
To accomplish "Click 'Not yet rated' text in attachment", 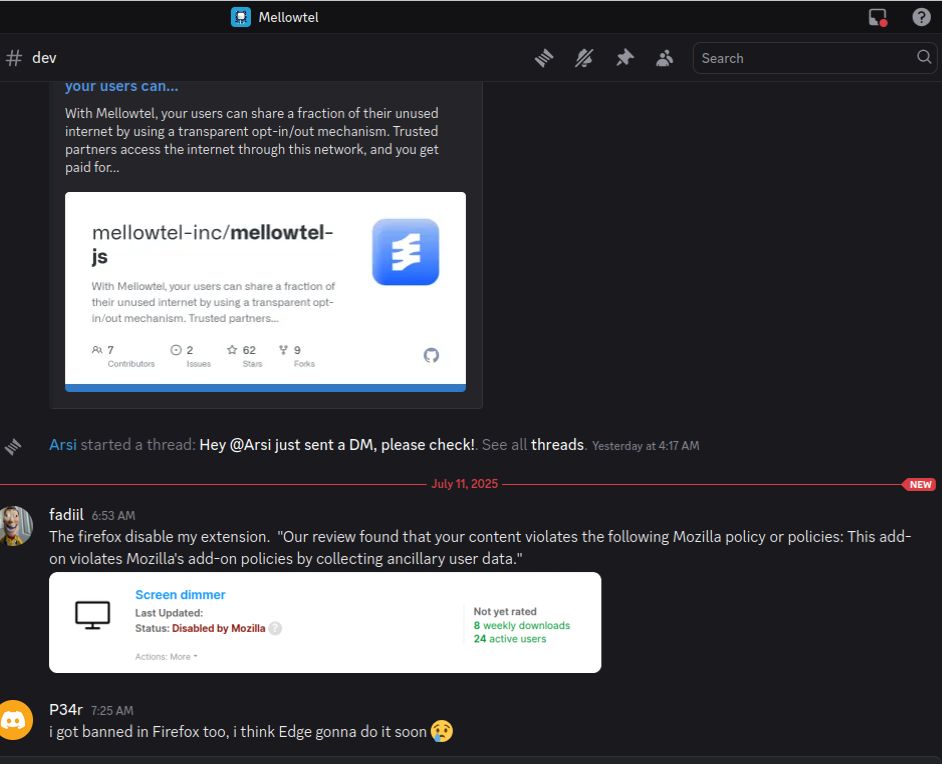I will coord(505,611).
